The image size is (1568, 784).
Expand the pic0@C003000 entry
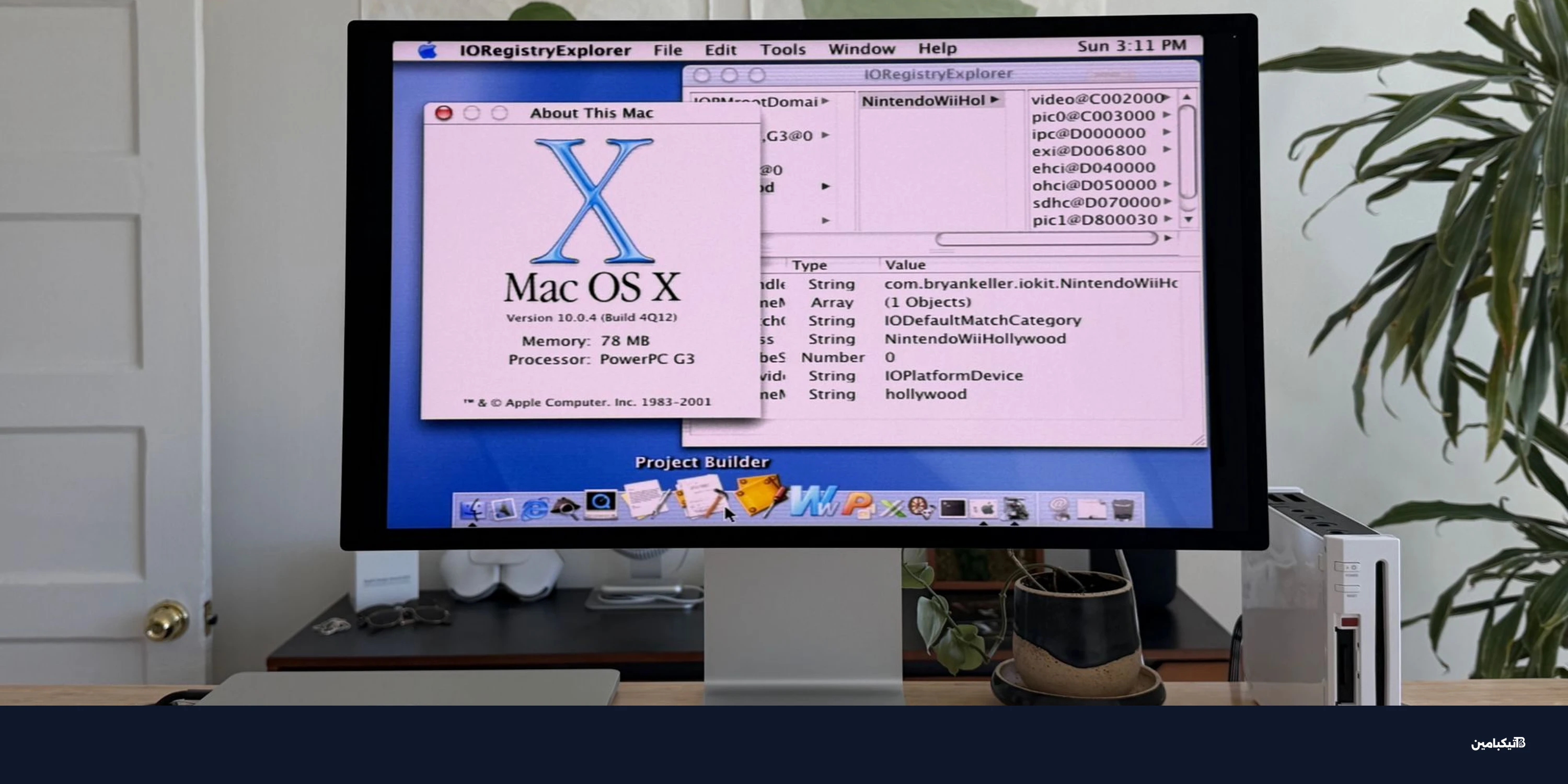pyautogui.click(x=1169, y=115)
